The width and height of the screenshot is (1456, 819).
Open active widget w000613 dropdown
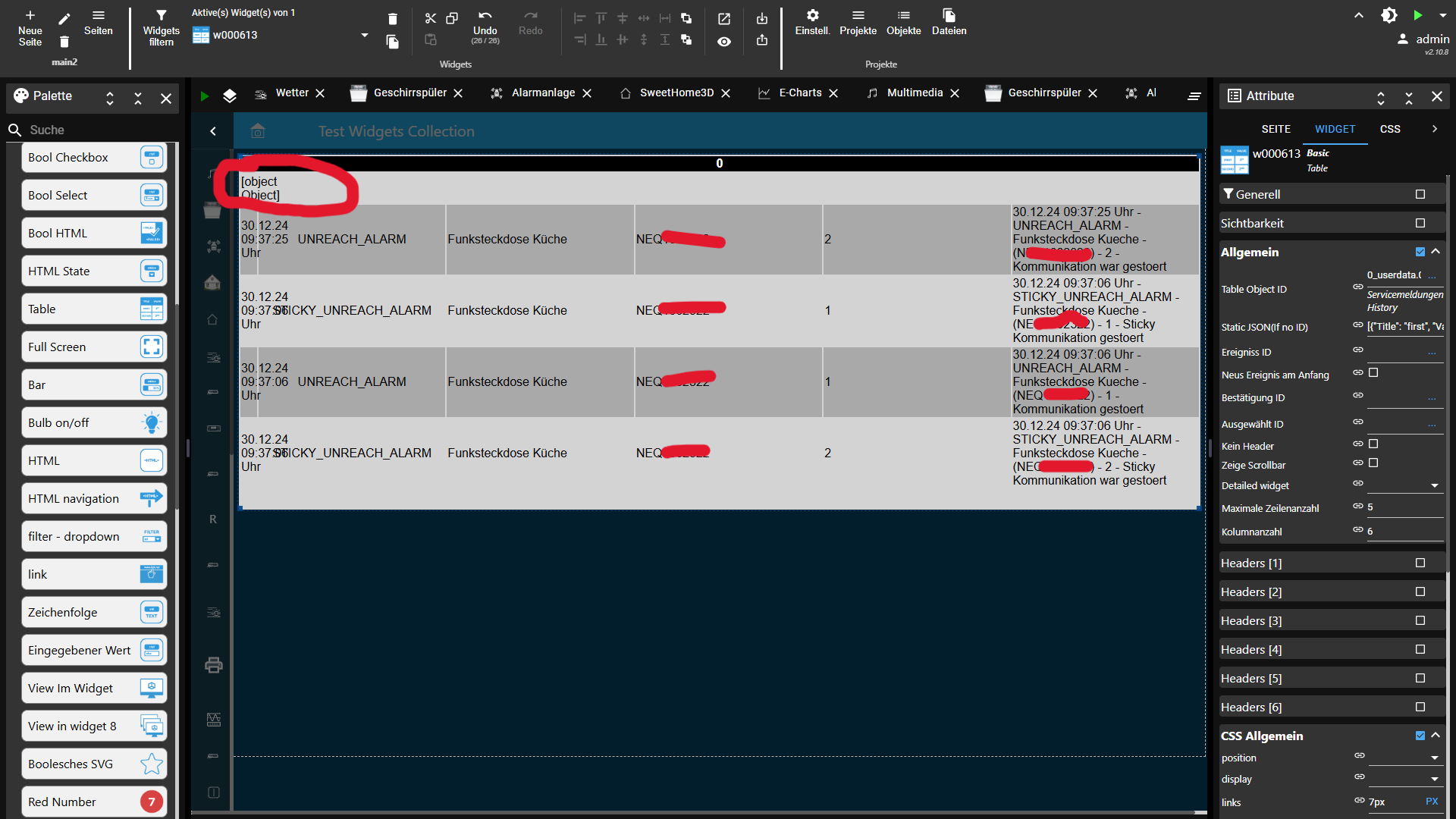tap(365, 35)
